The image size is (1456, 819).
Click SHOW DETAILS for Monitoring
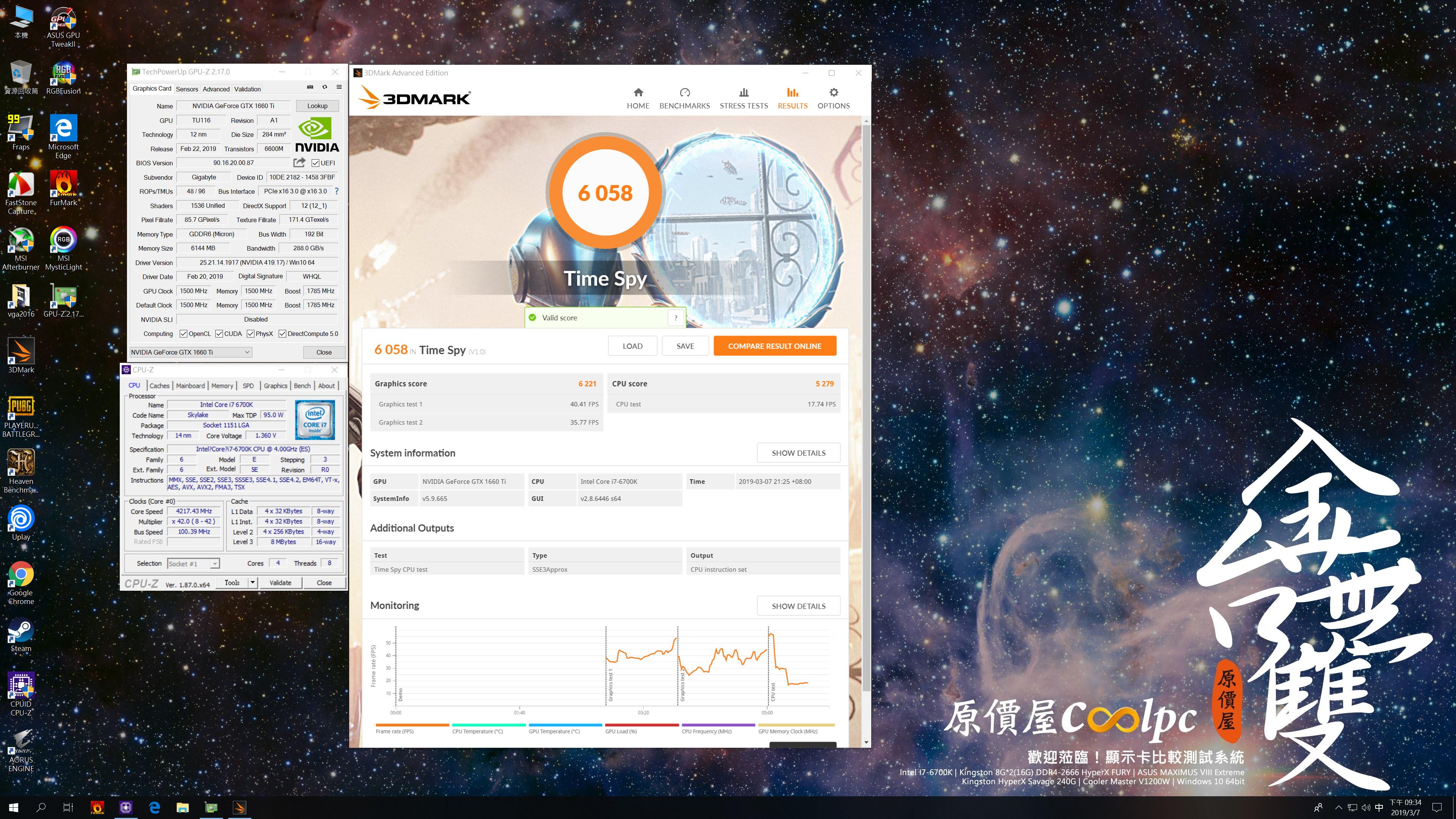point(798,606)
